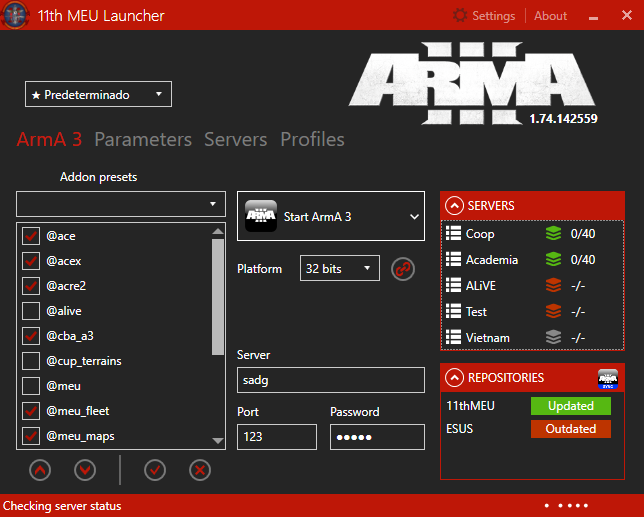This screenshot has width=644, height=517.
Task: Click the Password input field
Action: tap(377, 437)
